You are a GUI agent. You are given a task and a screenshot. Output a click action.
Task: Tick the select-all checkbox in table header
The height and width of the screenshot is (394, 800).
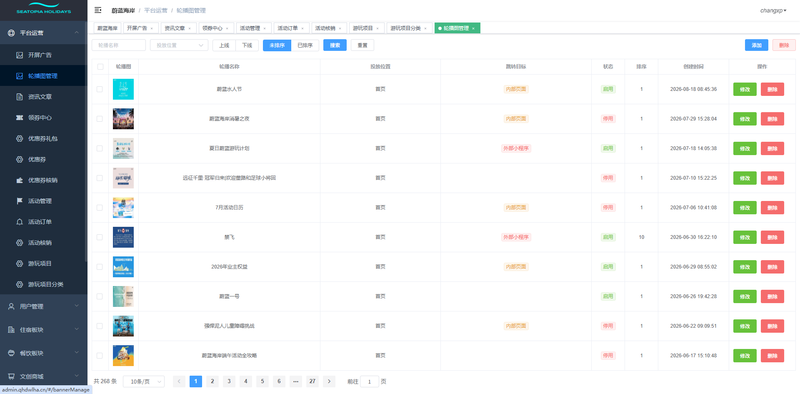click(100, 66)
